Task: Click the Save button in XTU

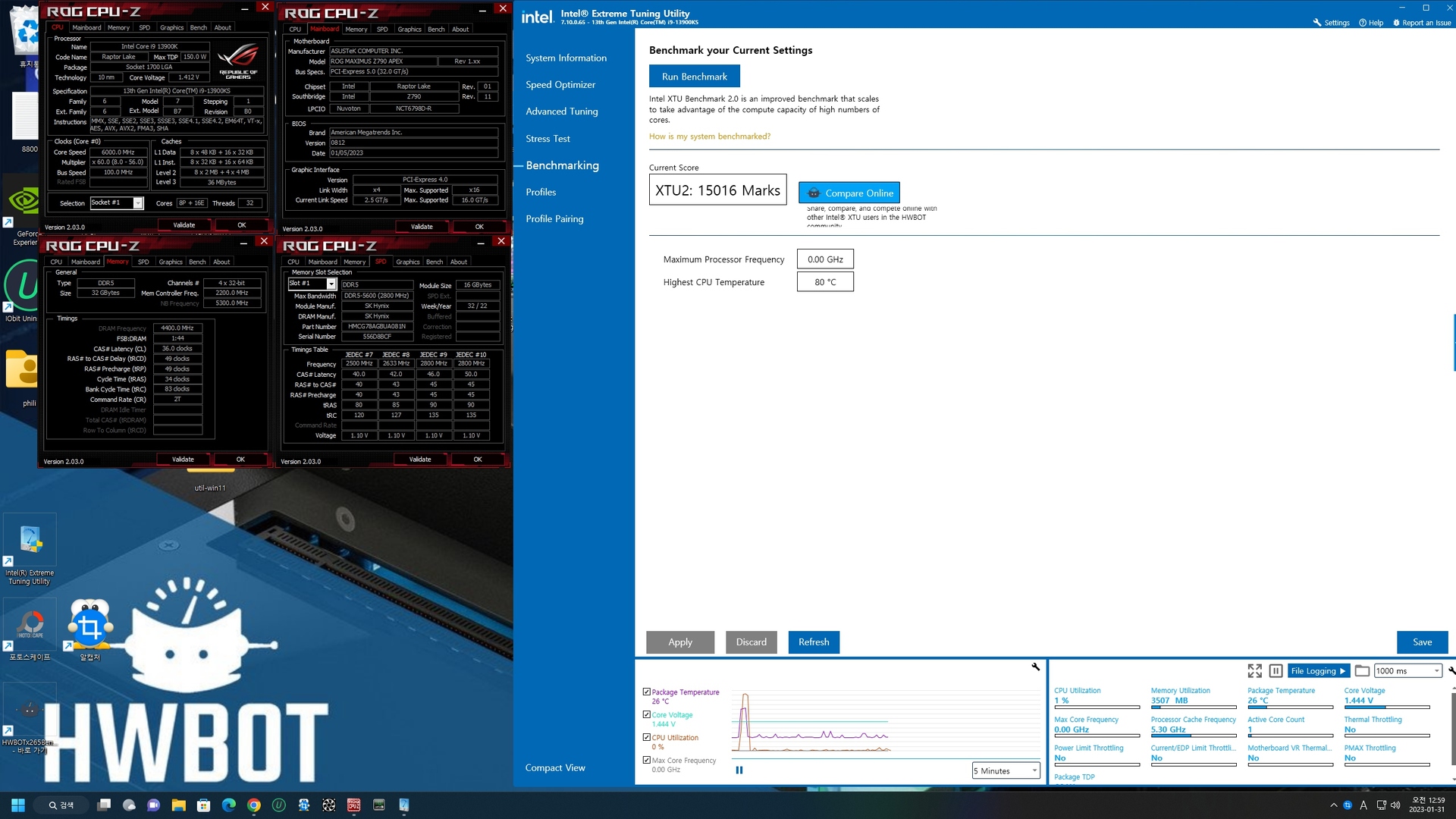Action: click(1422, 642)
